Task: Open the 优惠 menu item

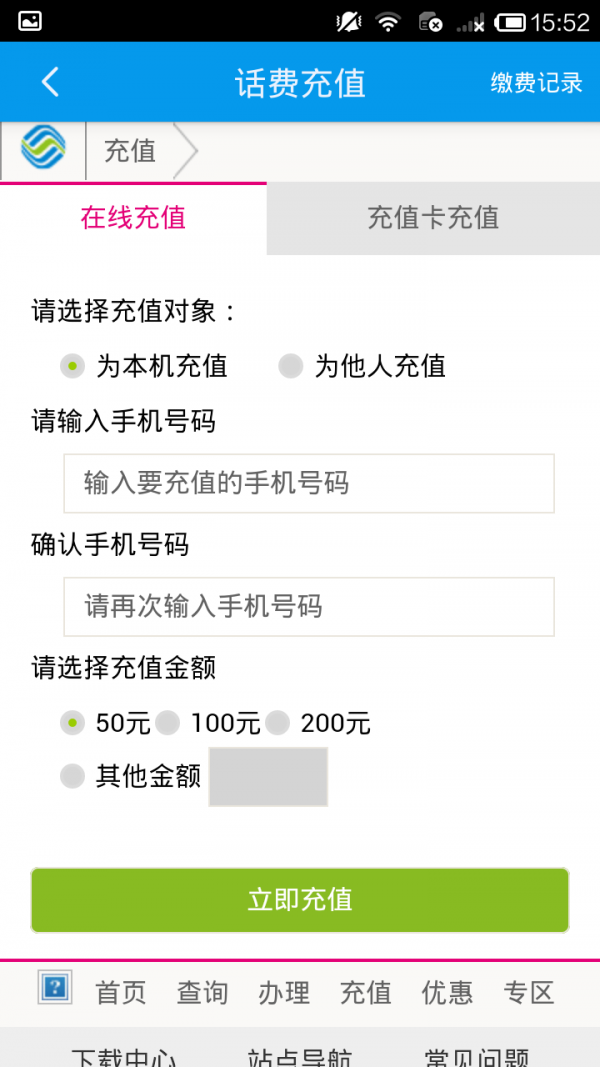Action: (x=446, y=992)
